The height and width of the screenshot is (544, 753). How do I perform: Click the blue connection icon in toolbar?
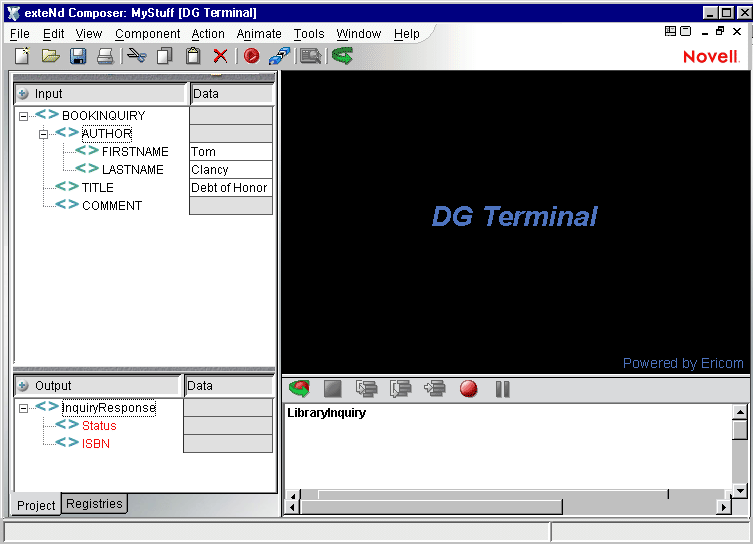coord(279,56)
